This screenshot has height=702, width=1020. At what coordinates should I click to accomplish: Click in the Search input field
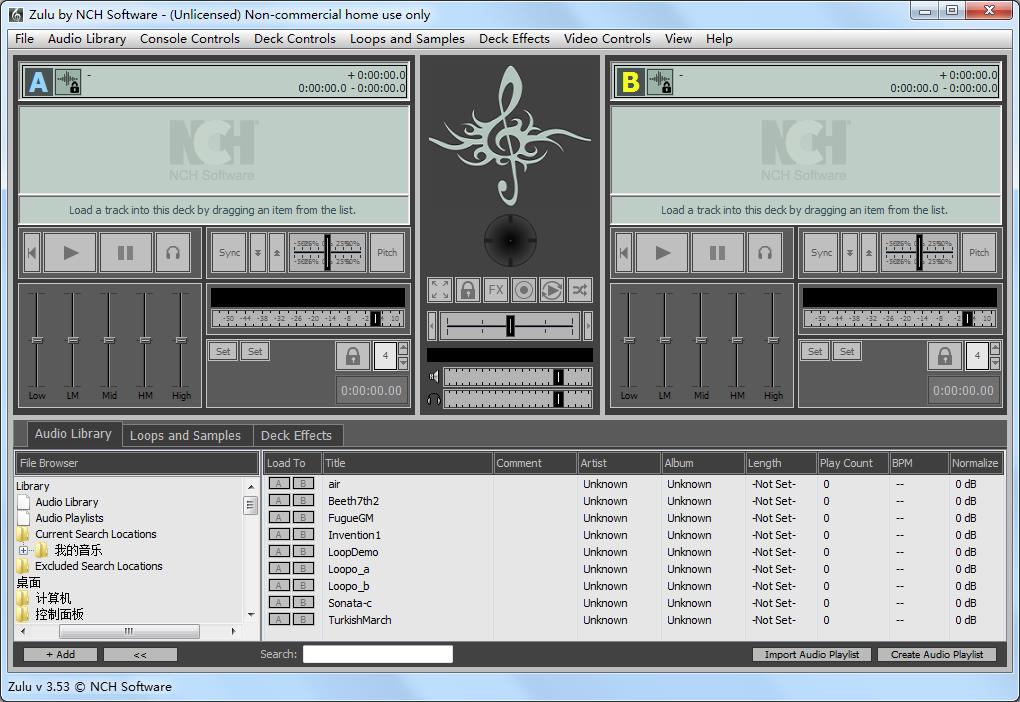click(x=377, y=654)
